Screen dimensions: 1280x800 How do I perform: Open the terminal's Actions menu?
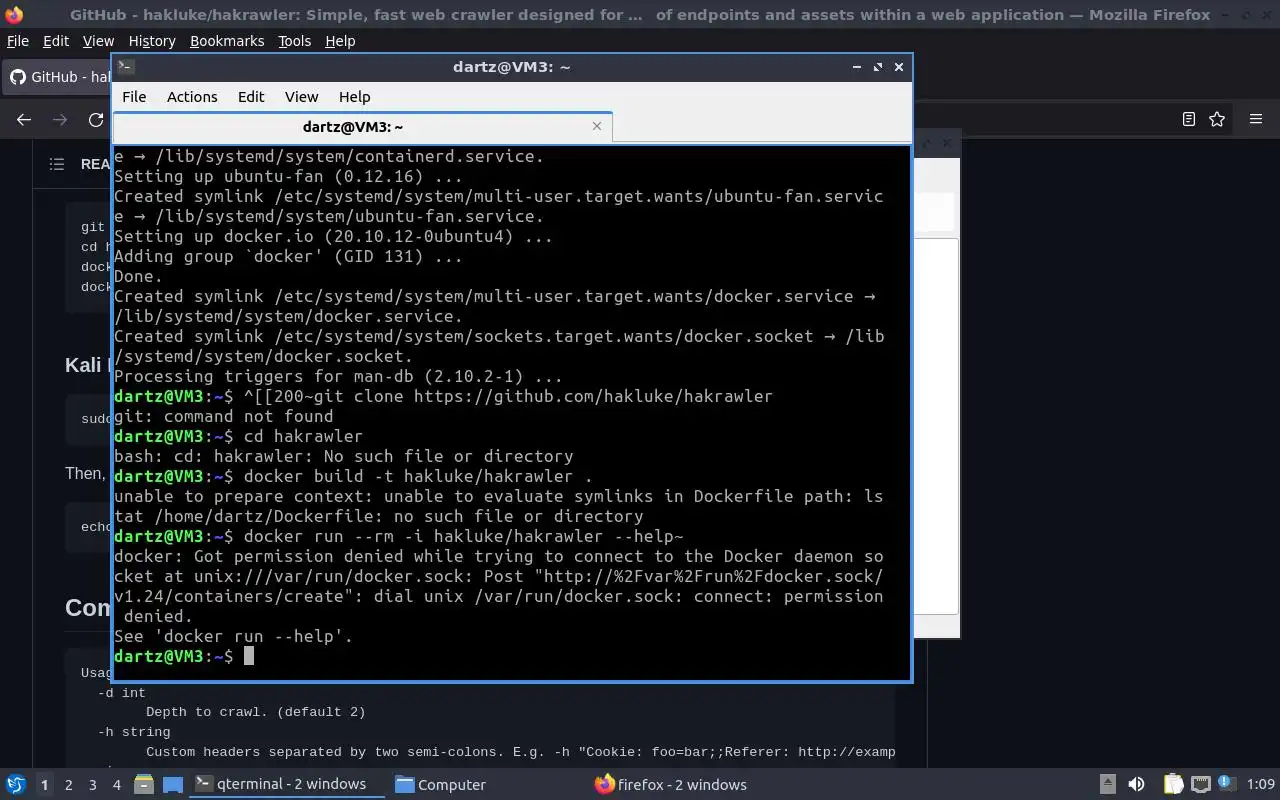pyautogui.click(x=192, y=97)
